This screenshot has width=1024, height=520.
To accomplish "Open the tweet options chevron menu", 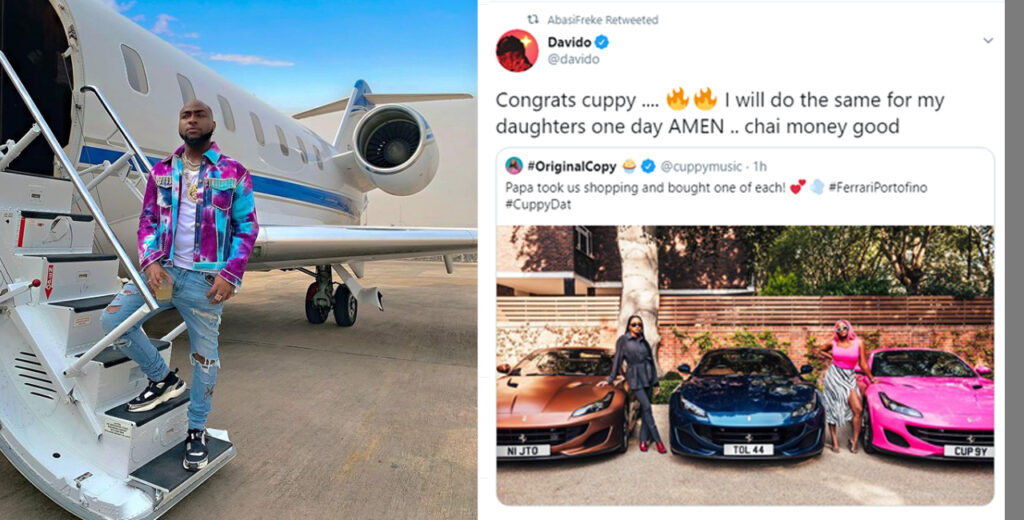I will coord(987,41).
